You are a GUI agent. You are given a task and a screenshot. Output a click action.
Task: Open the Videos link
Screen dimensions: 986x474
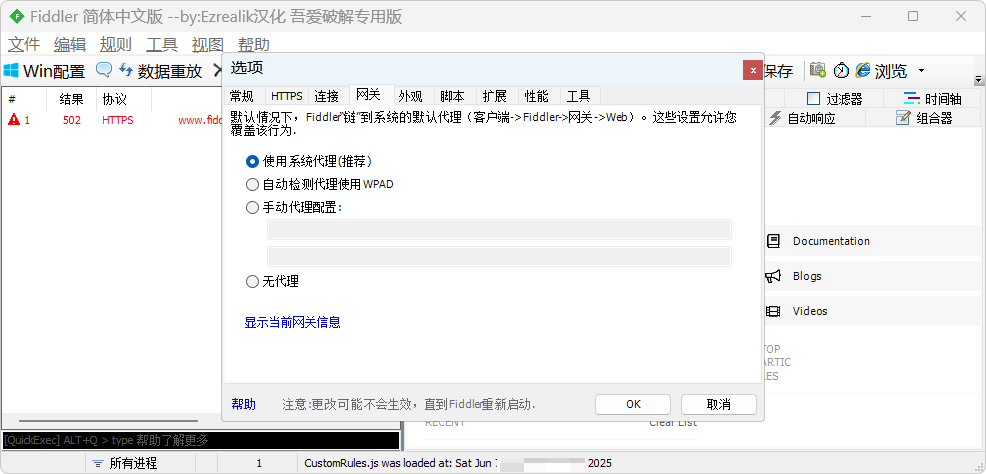click(810, 311)
